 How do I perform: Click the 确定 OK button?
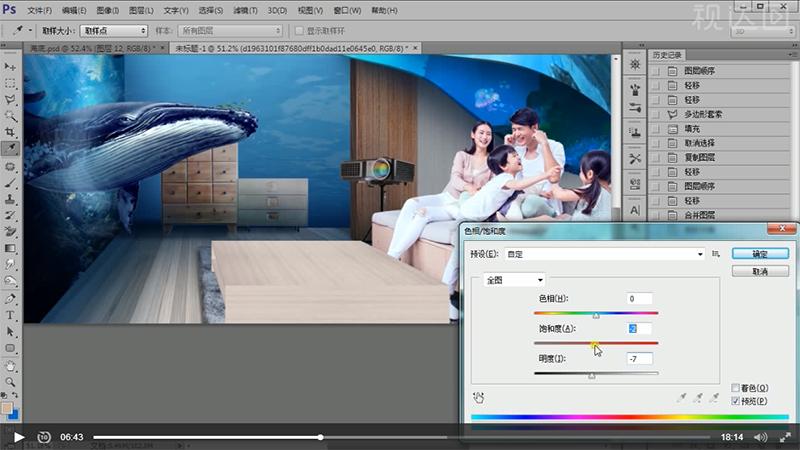tap(760, 254)
